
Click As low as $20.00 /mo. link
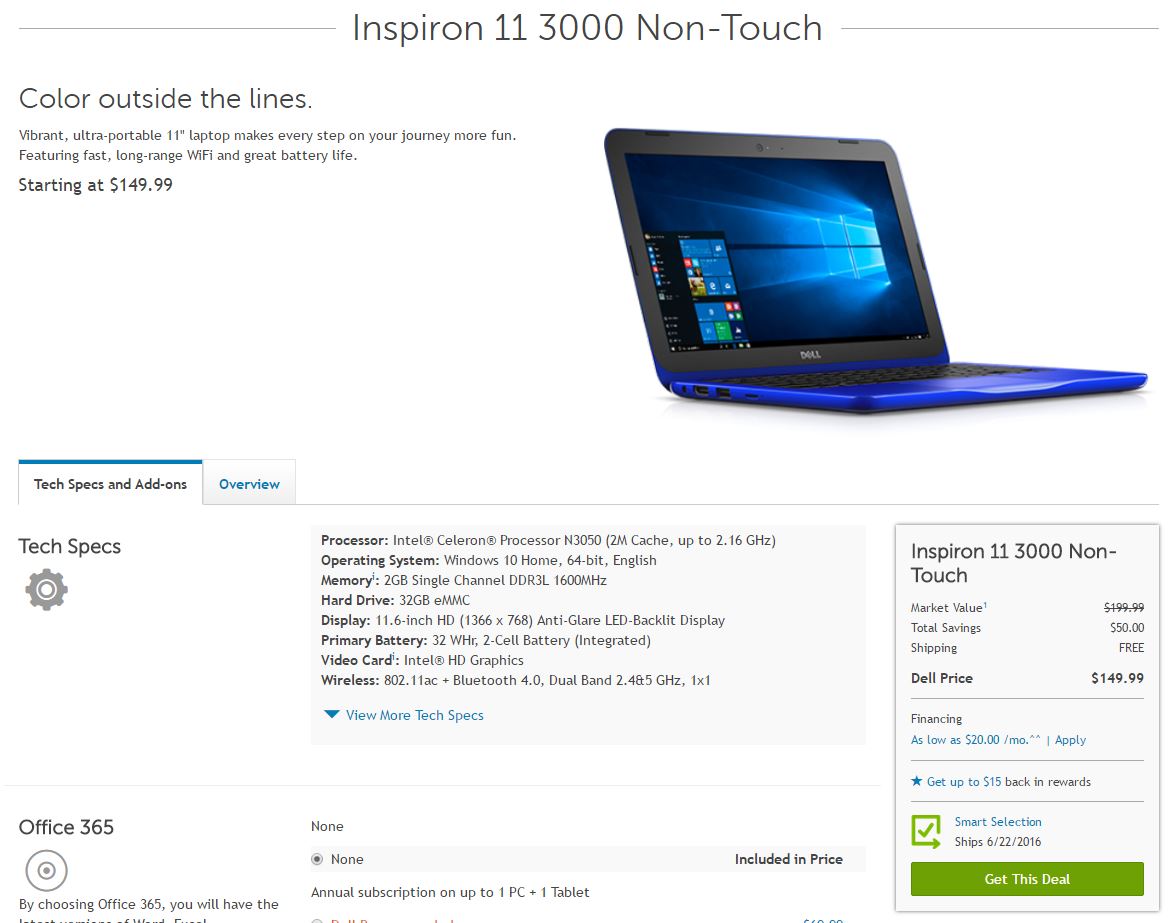975,740
